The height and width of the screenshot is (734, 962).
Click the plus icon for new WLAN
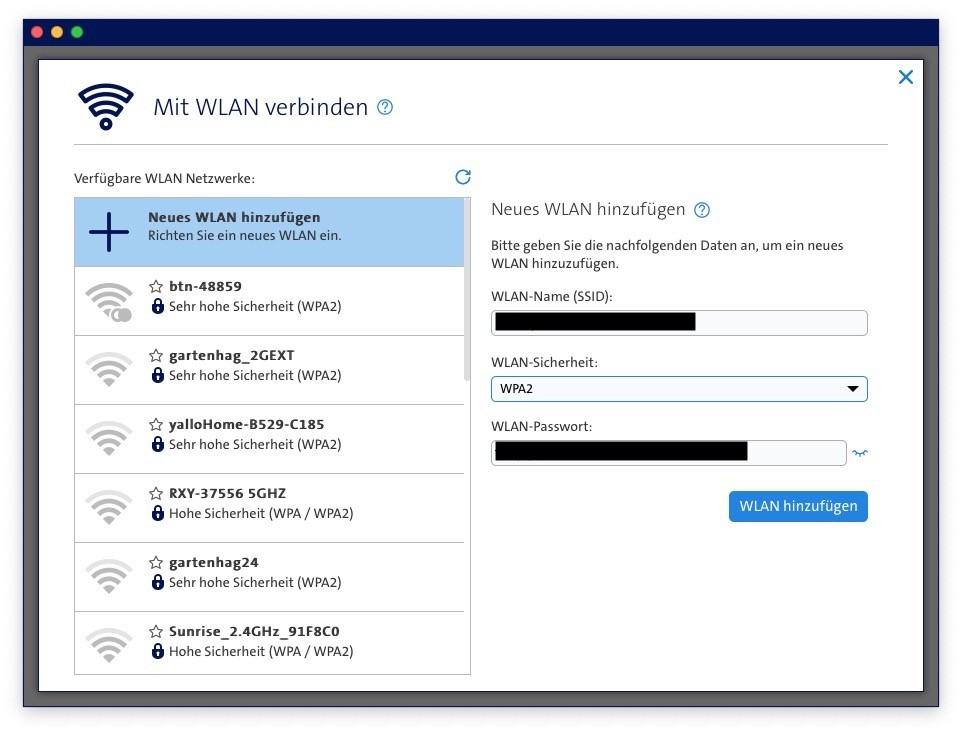[x=109, y=232]
